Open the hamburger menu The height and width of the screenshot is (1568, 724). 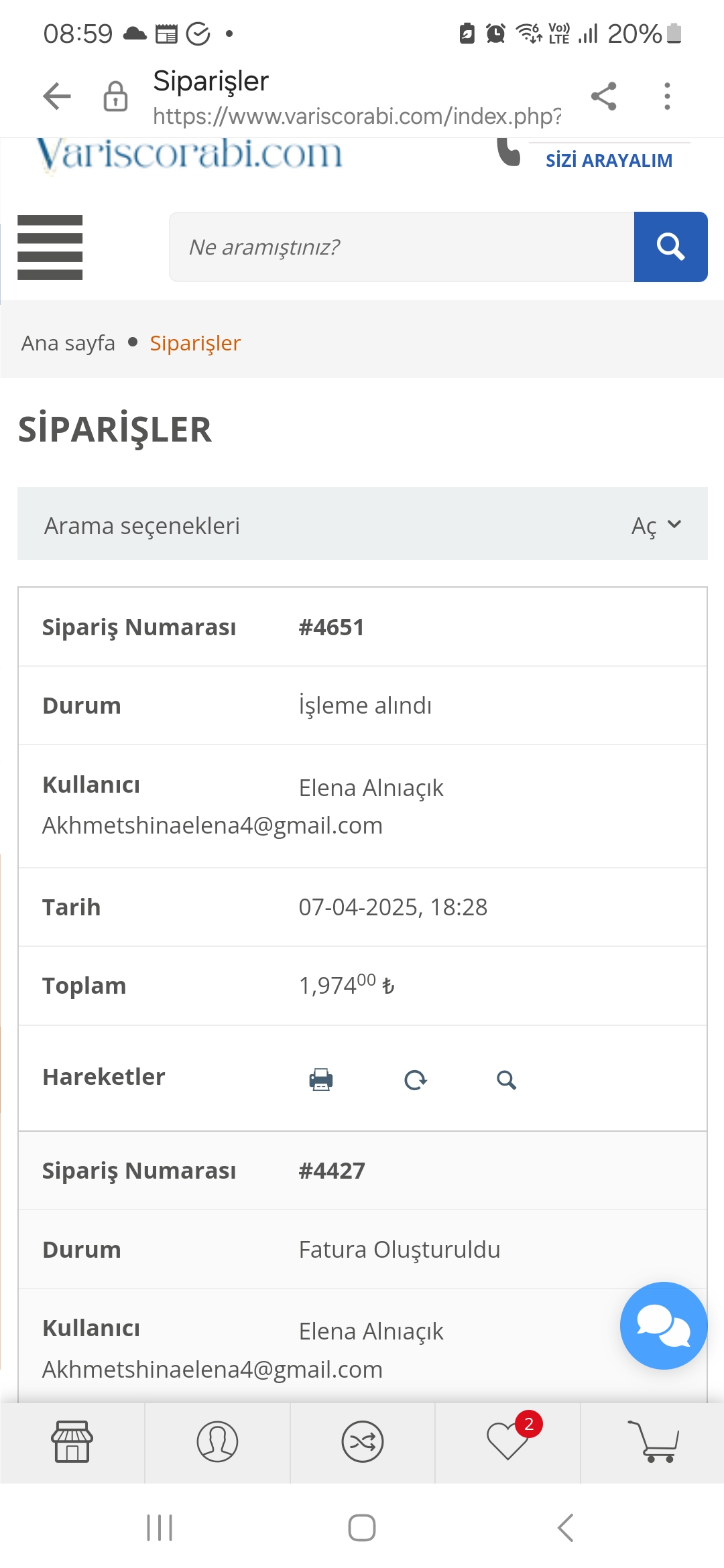pyautogui.click(x=50, y=247)
